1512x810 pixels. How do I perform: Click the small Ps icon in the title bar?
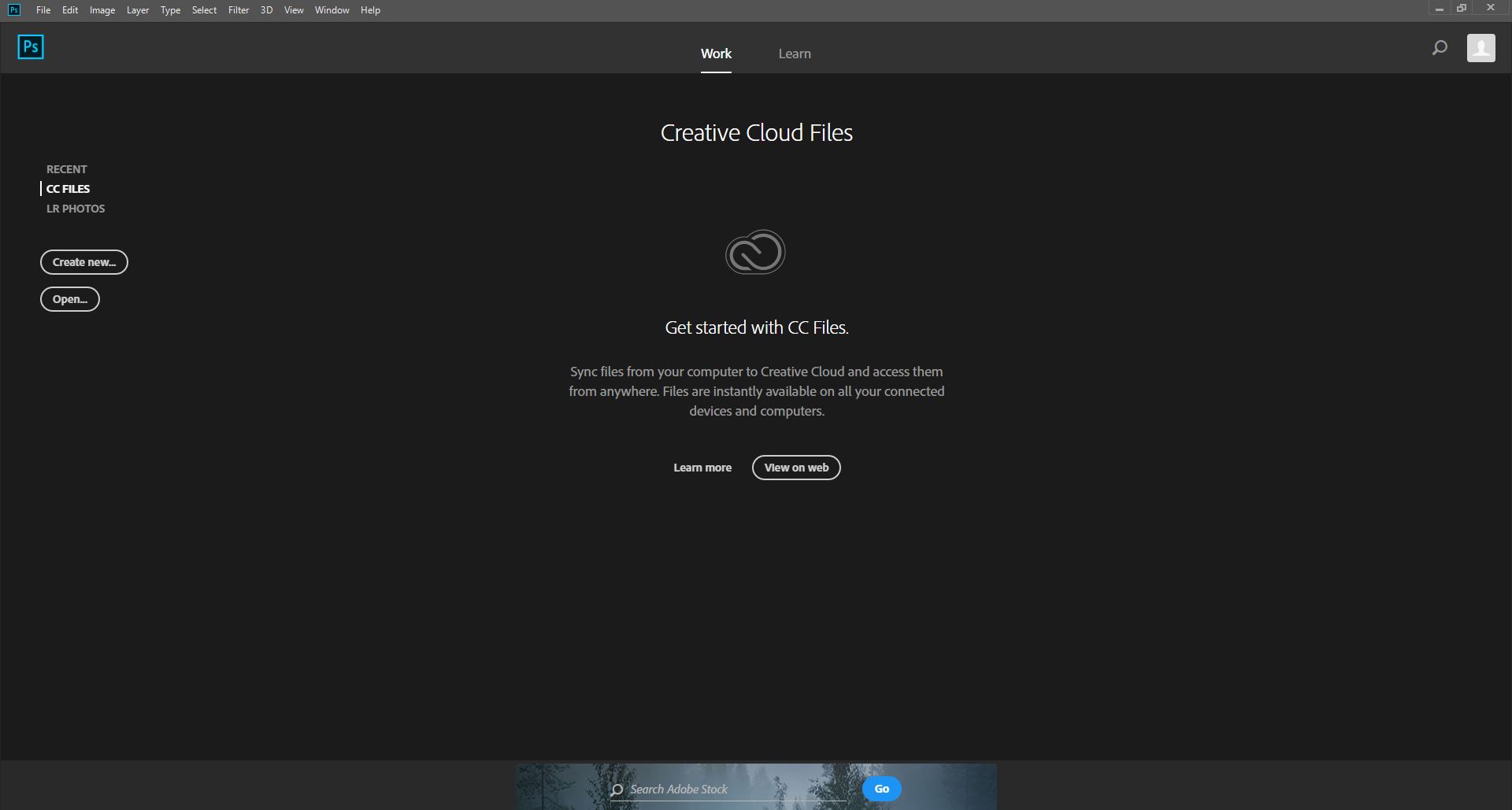coord(14,9)
